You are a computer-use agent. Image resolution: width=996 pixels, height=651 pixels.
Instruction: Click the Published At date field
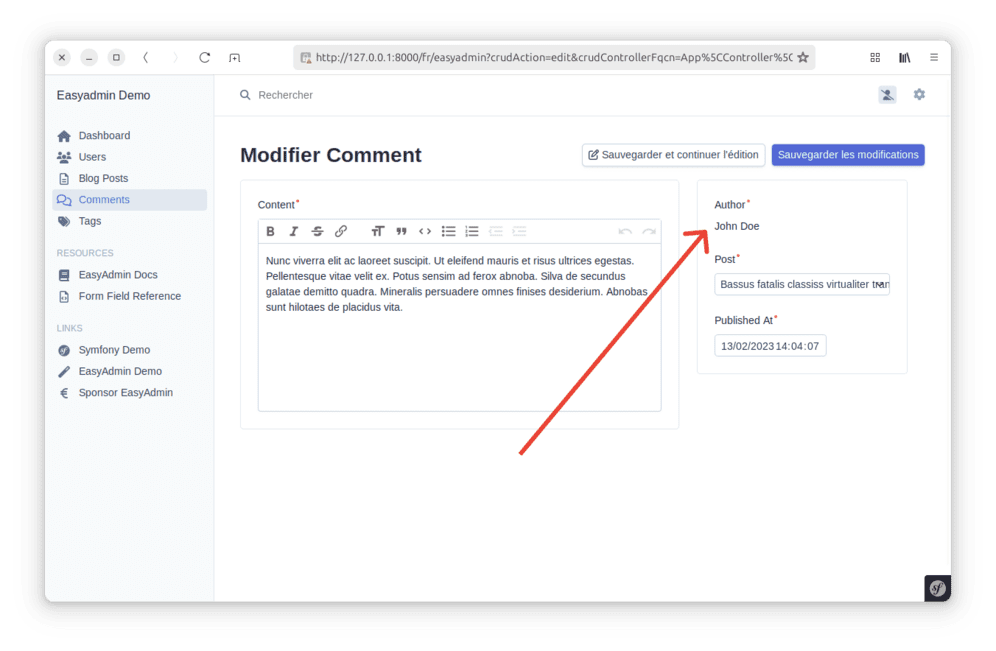coord(770,346)
